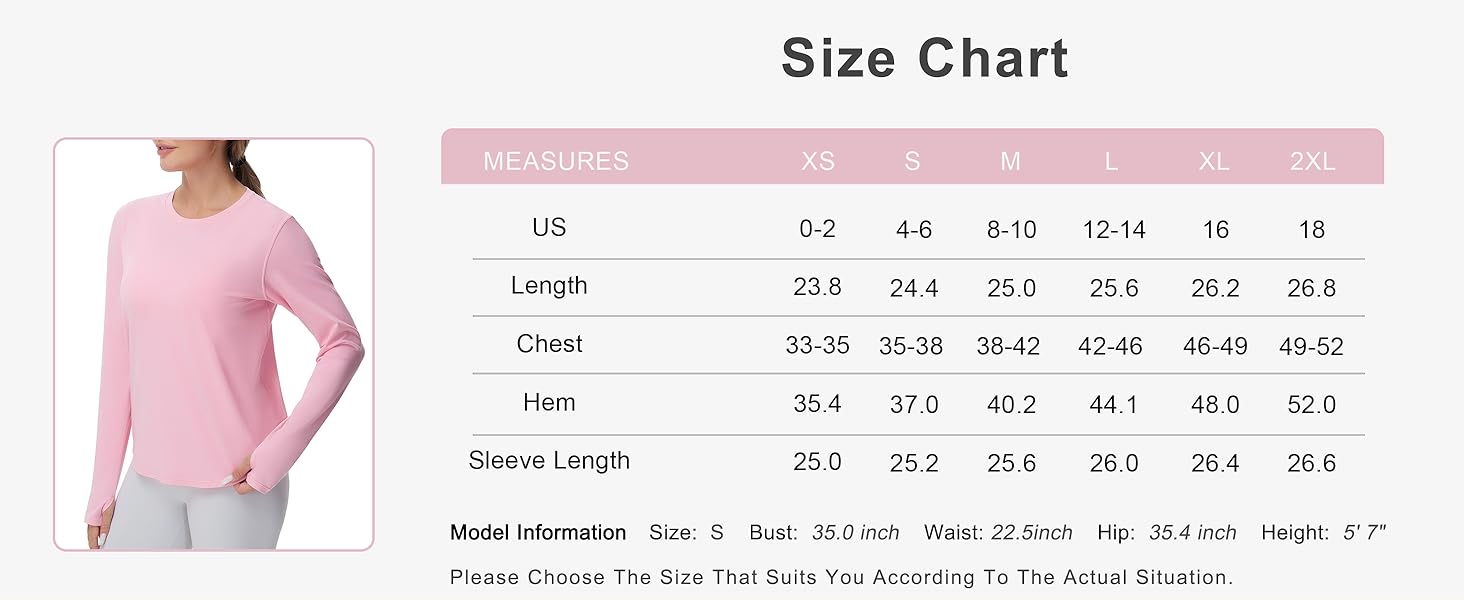Select the M size column header
1464x600 pixels.
[1010, 161]
